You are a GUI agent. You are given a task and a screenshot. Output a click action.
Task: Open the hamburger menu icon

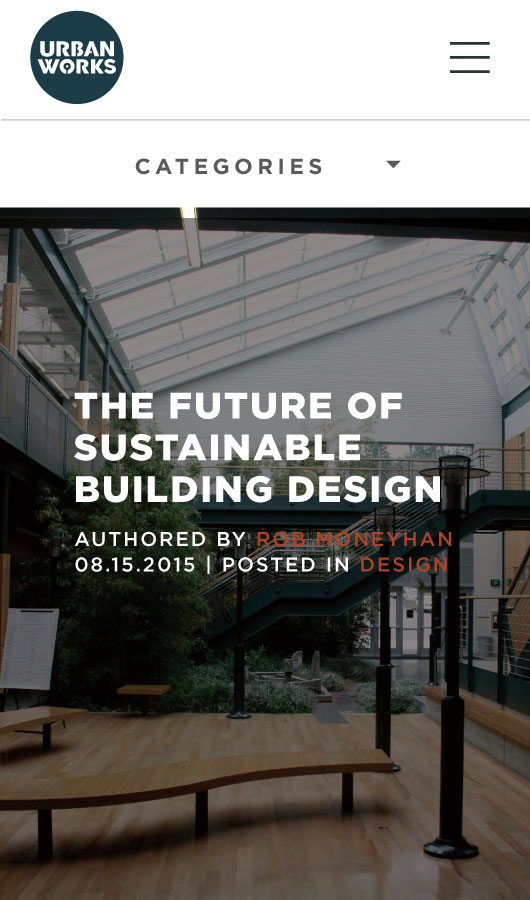point(470,57)
